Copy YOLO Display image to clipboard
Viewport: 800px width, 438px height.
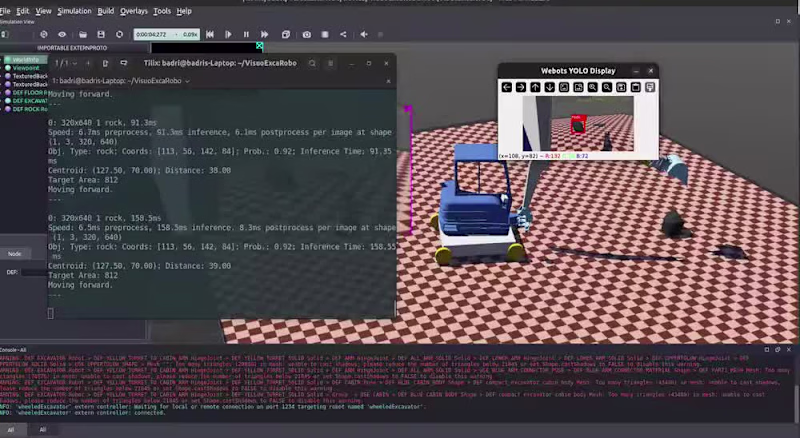[636, 87]
